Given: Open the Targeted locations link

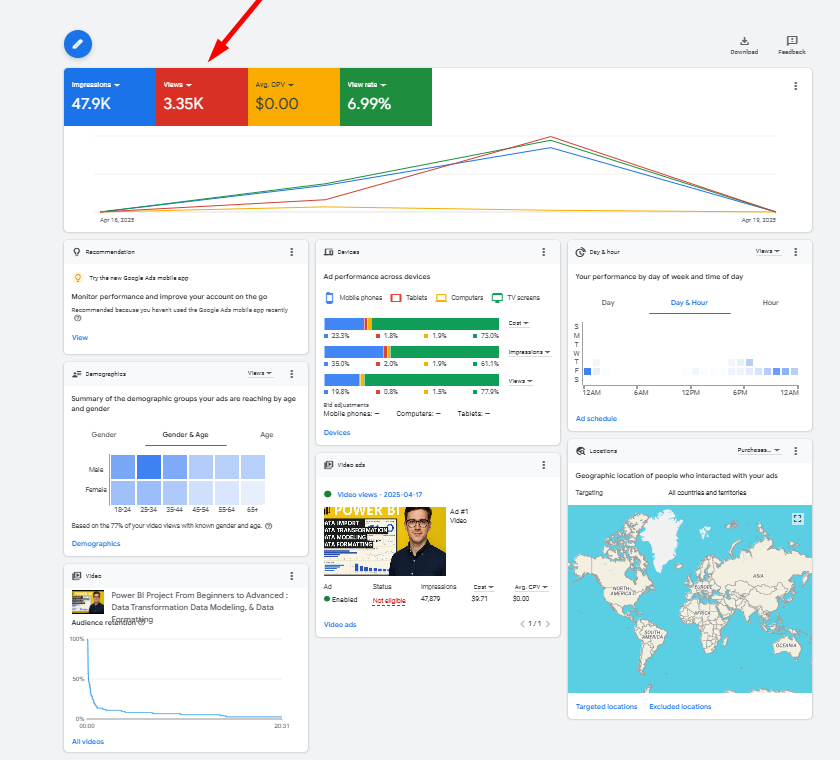Looking at the screenshot, I should click(x=606, y=707).
